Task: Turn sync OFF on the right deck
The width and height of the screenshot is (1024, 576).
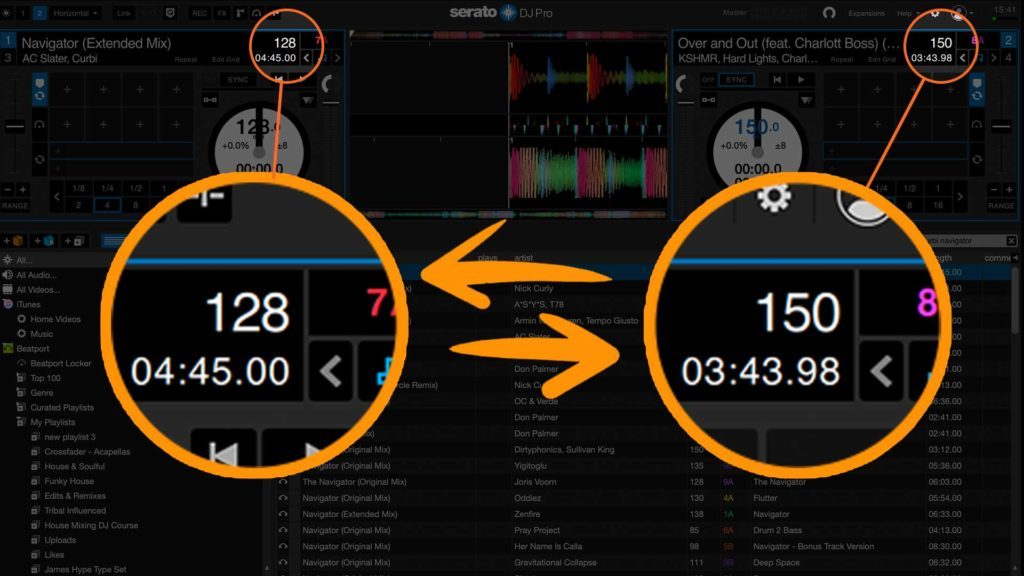Action: [709, 80]
